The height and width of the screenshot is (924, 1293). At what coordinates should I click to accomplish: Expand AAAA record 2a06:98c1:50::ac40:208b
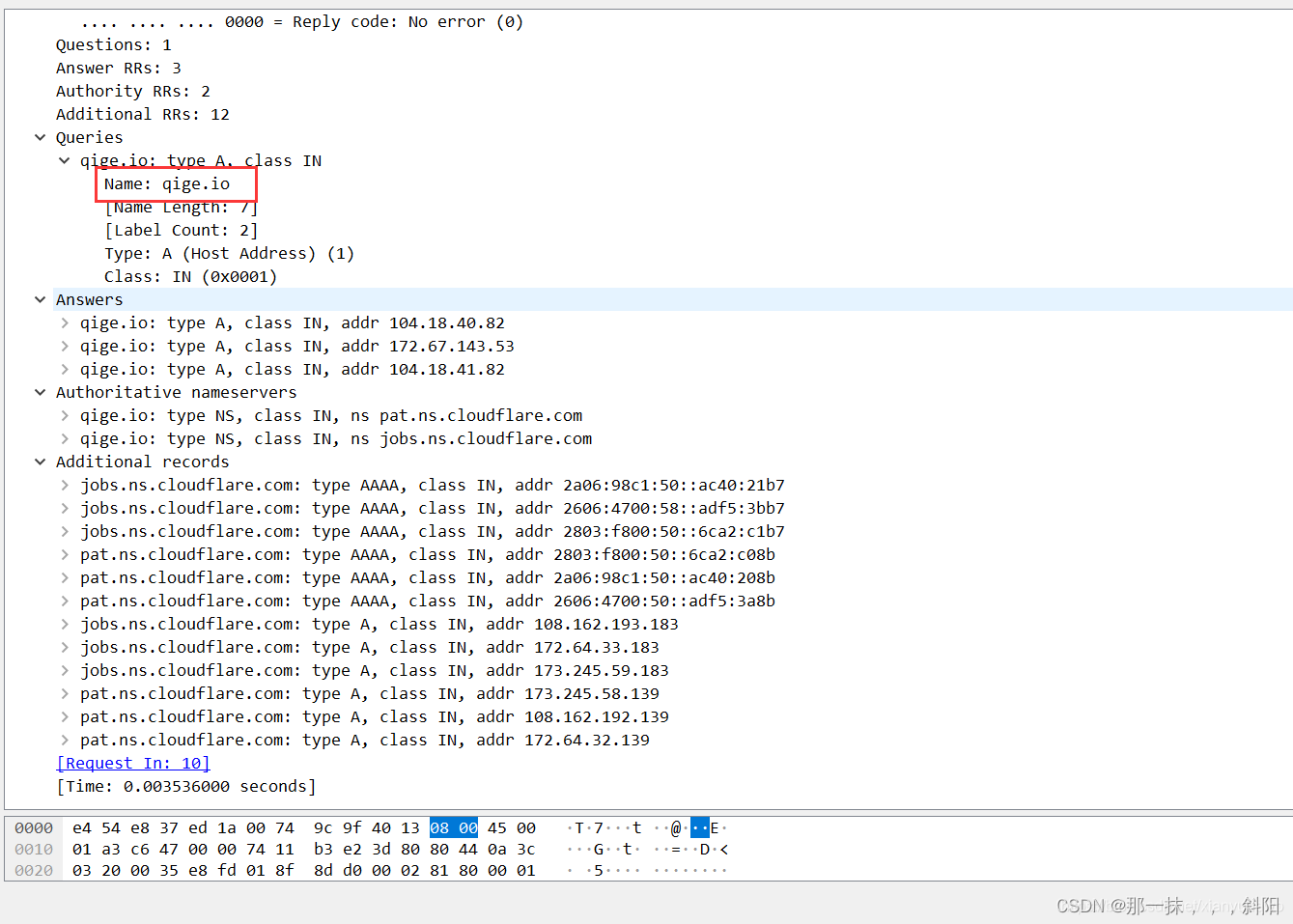pos(64,577)
